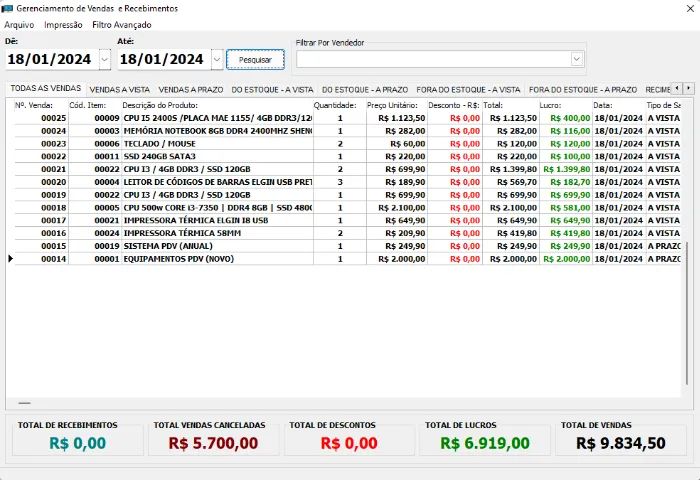The width and height of the screenshot is (700, 480).
Task: Click the Lucro column header
Action: 565,105
